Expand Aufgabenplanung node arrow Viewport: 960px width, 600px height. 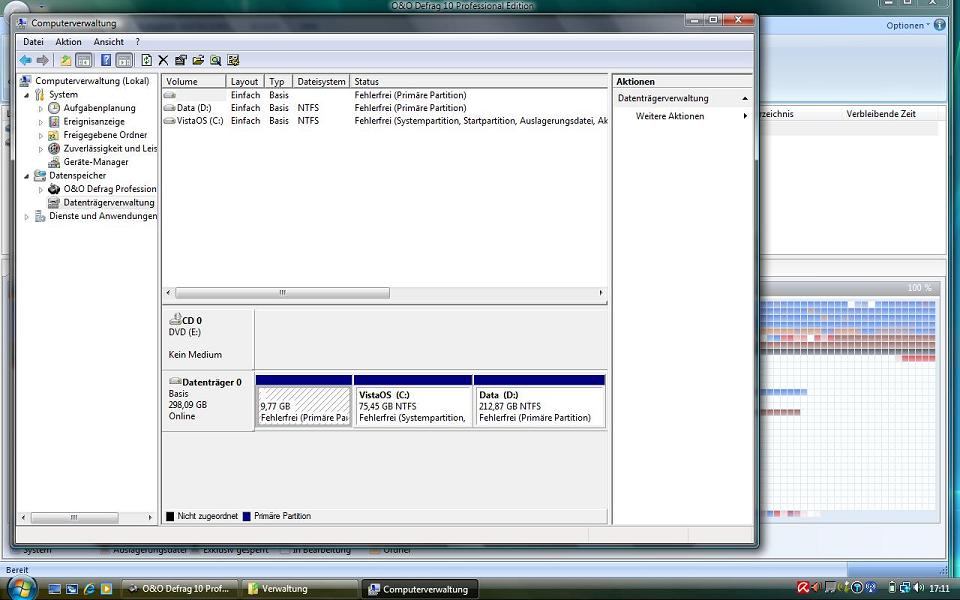point(41,108)
